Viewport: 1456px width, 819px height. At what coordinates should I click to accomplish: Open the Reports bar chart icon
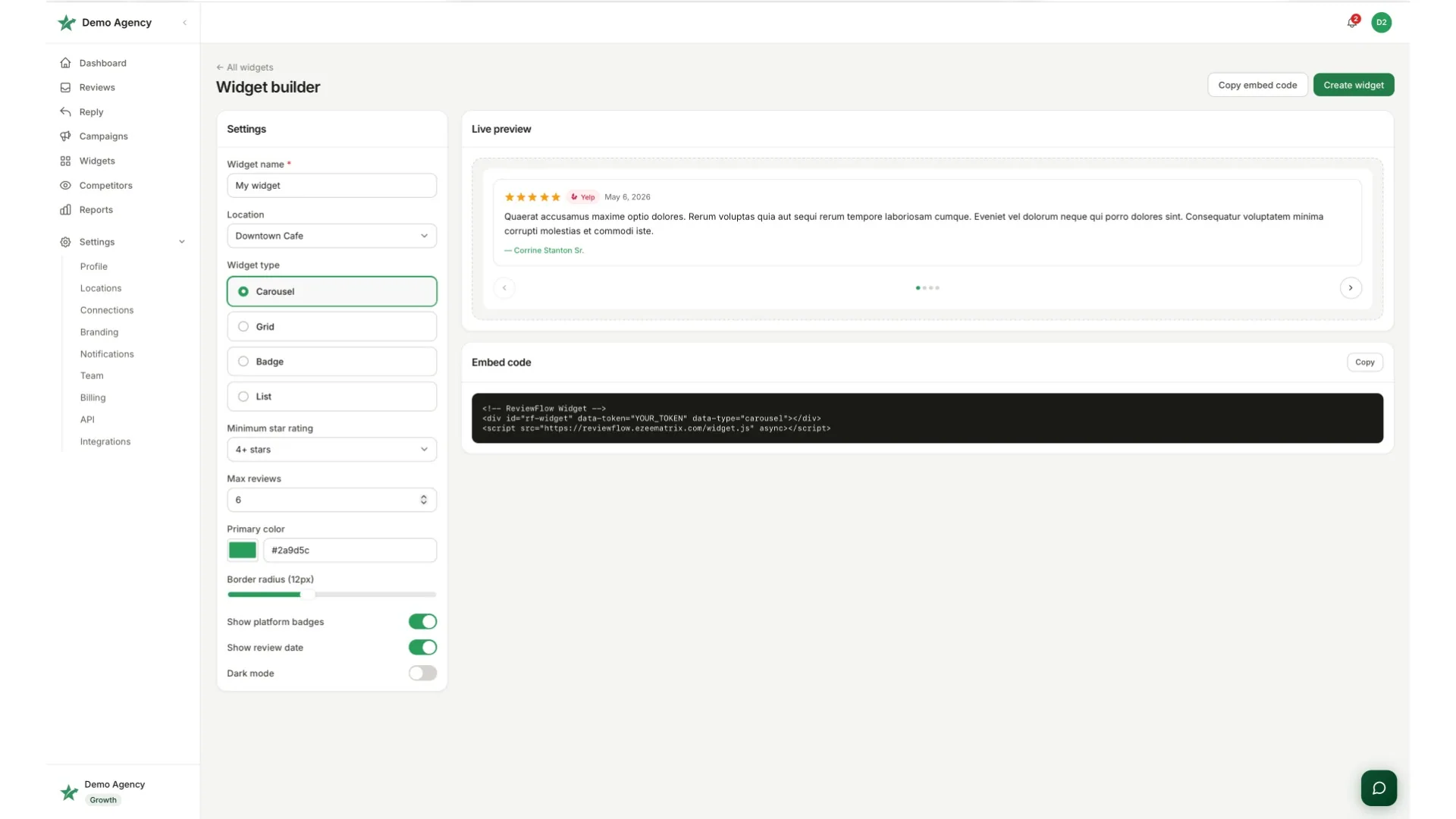pos(65,210)
